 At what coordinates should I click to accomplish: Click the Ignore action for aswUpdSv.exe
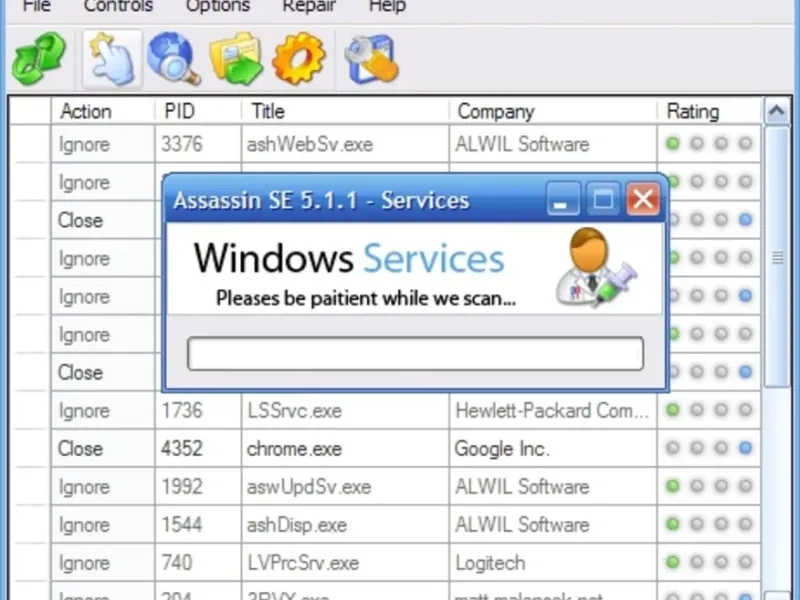[103, 486]
